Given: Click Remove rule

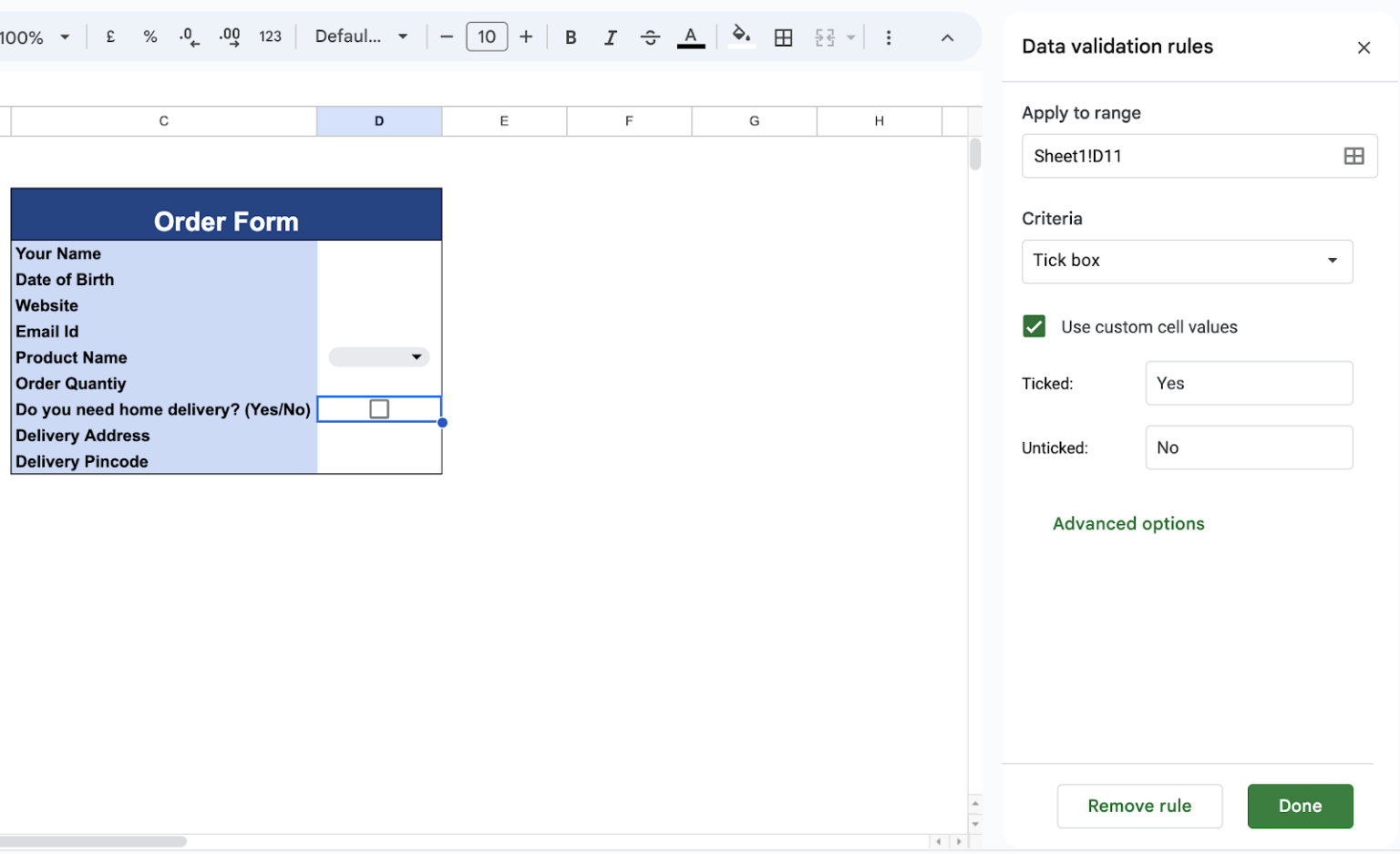Looking at the screenshot, I should (x=1139, y=806).
